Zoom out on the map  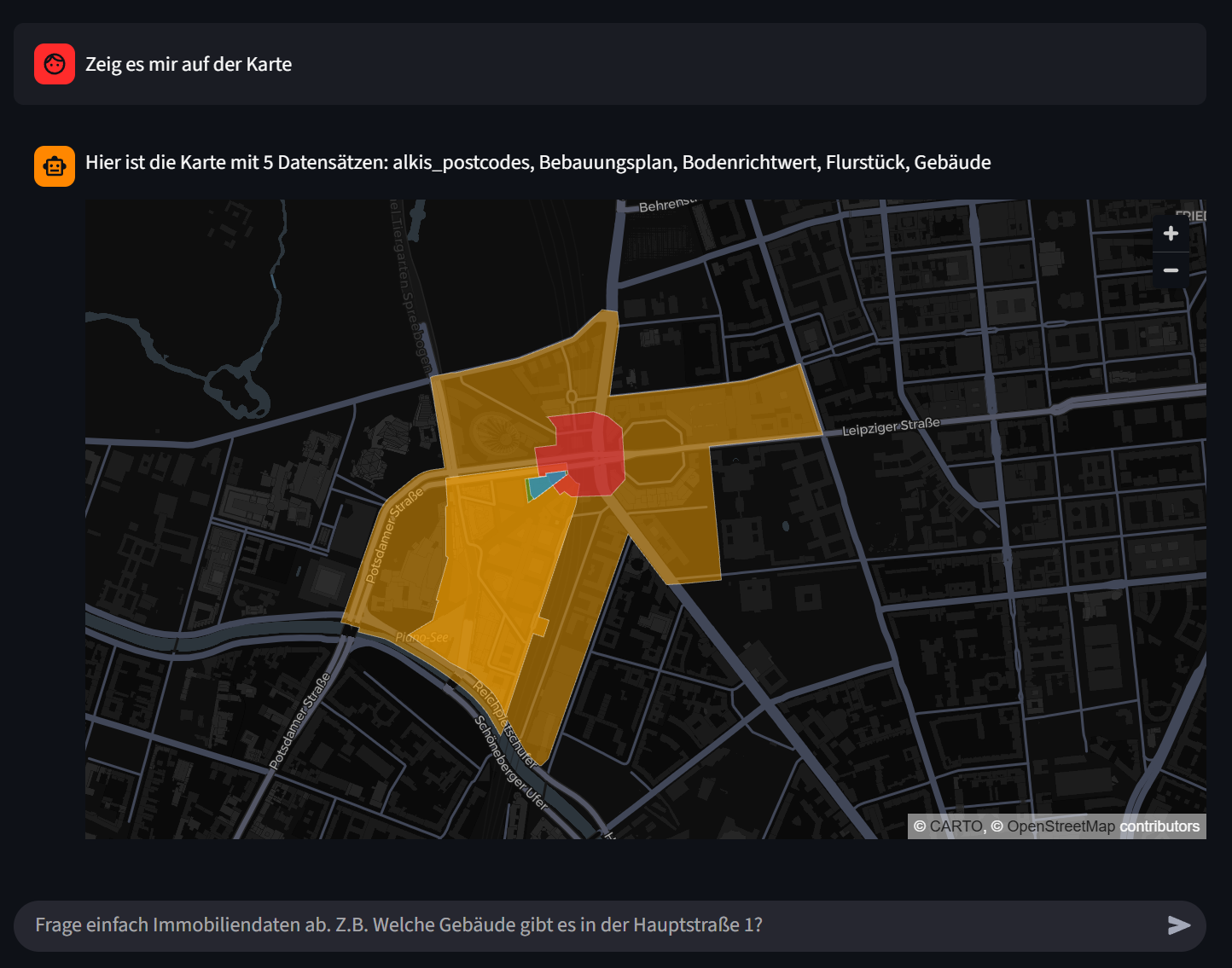click(1171, 270)
